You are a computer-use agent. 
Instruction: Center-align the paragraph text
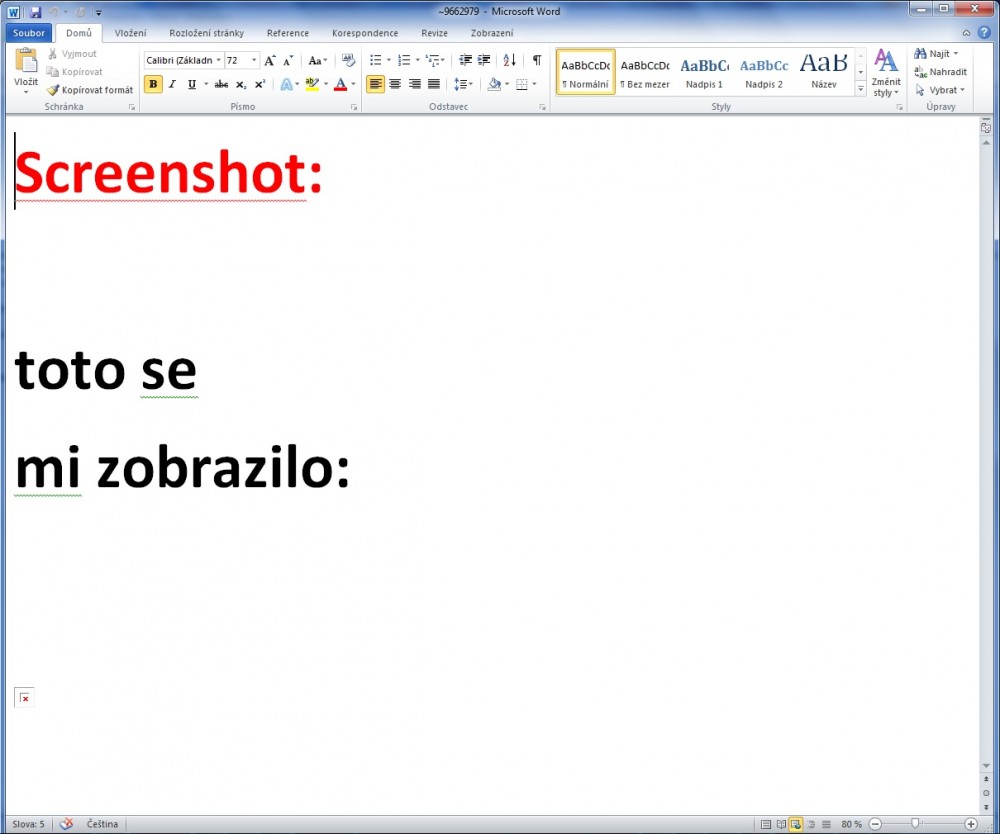(x=395, y=85)
